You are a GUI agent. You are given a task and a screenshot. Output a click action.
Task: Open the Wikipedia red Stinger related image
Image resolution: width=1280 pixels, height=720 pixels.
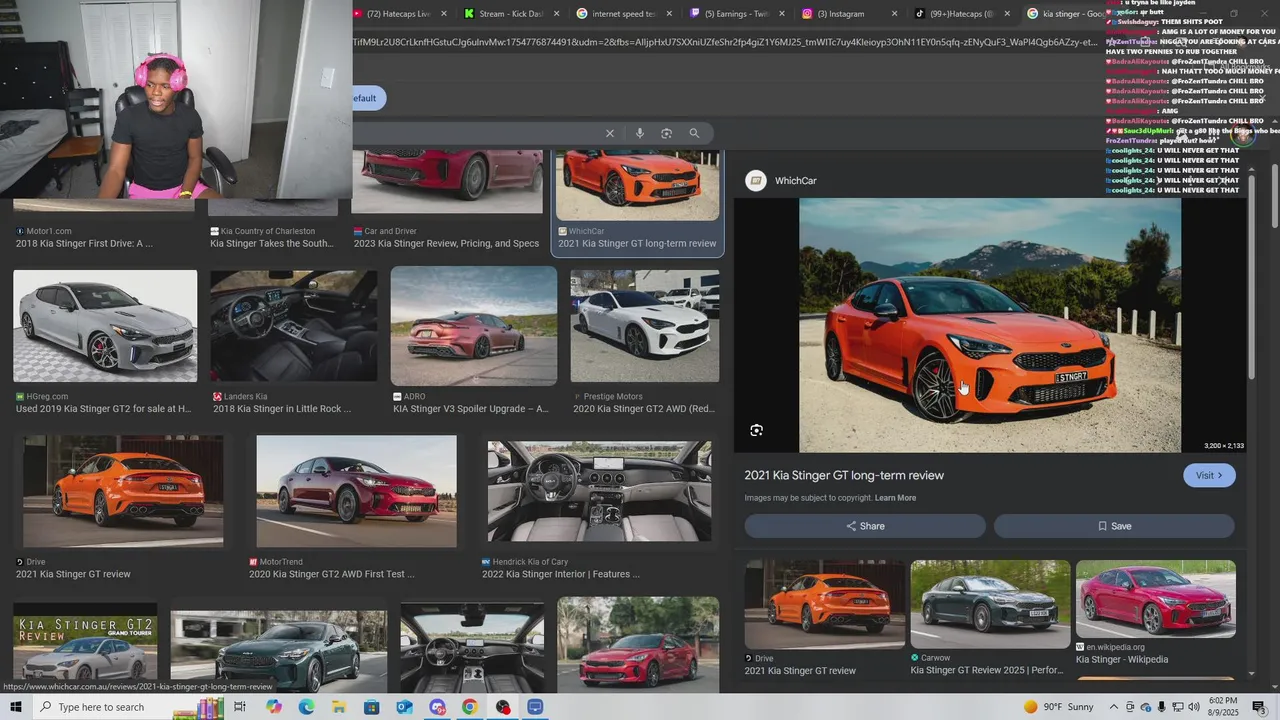[x=1156, y=598]
